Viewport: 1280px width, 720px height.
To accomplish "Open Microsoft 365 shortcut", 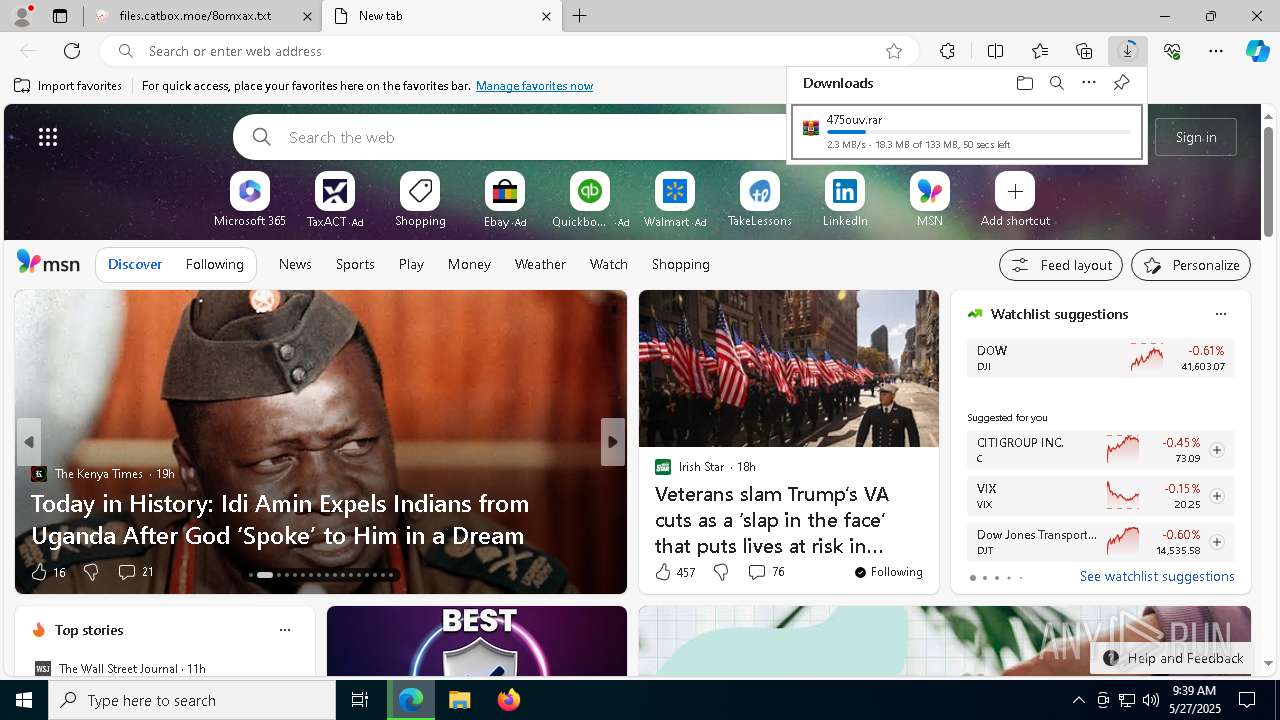I will coord(250,200).
